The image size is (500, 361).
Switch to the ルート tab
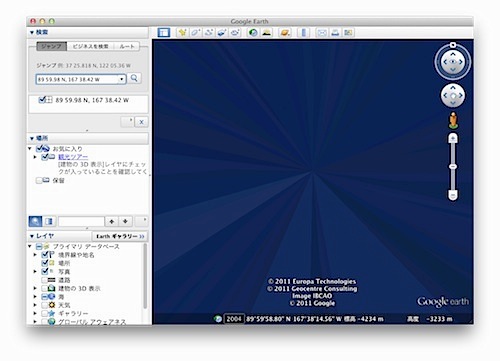pyautogui.click(x=127, y=46)
